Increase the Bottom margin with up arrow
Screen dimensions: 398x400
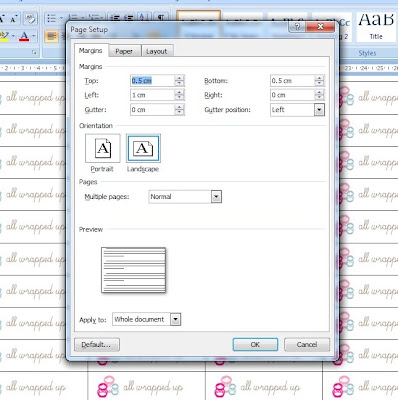pos(319,78)
